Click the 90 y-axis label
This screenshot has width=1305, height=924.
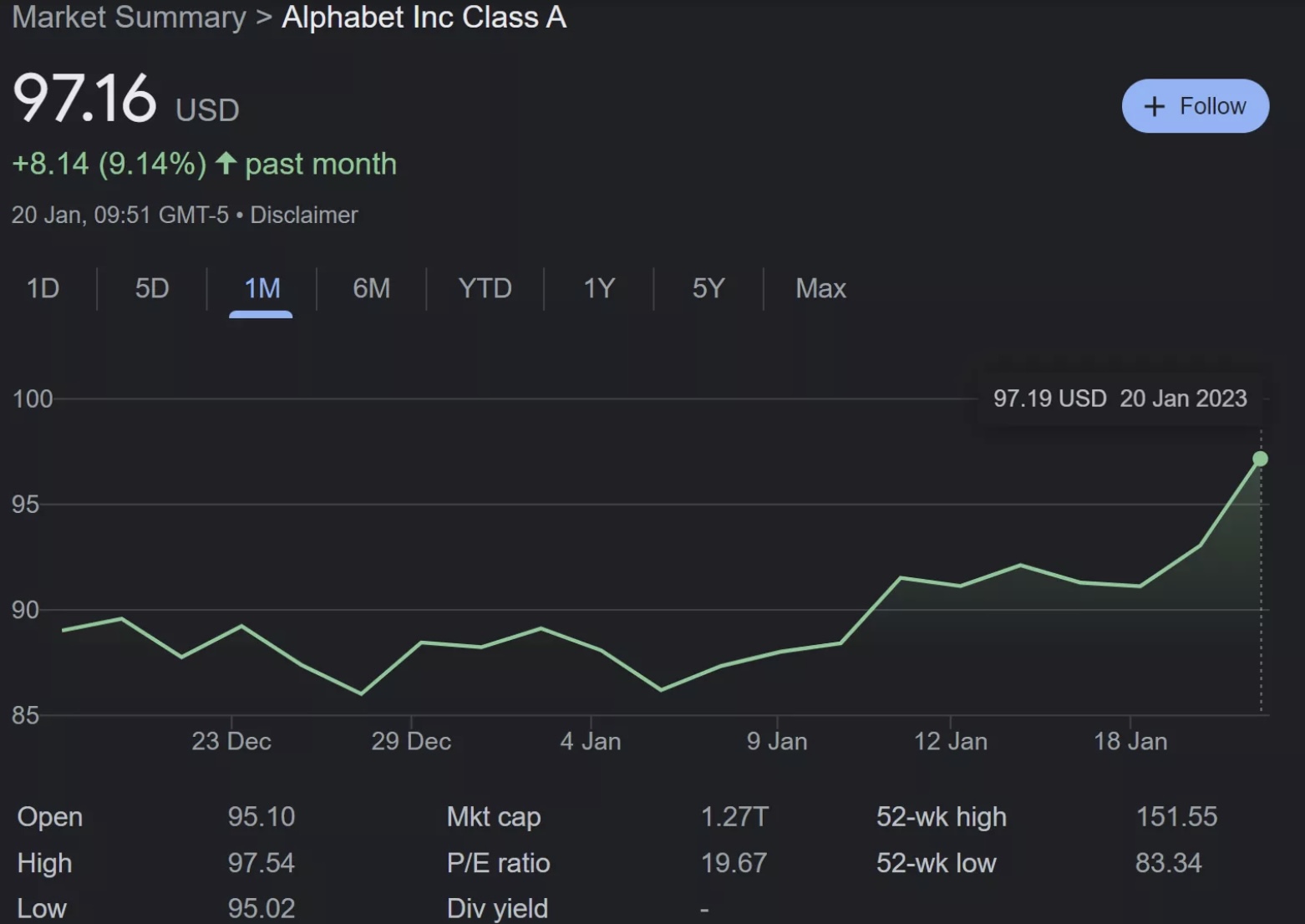coord(25,610)
